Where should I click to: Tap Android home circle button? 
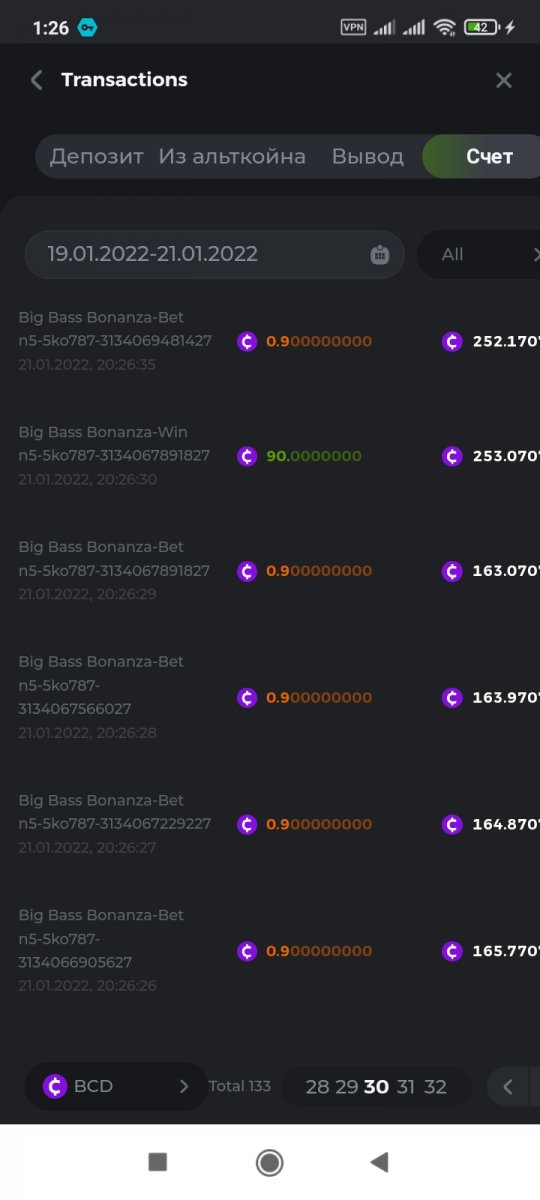coord(269,1162)
